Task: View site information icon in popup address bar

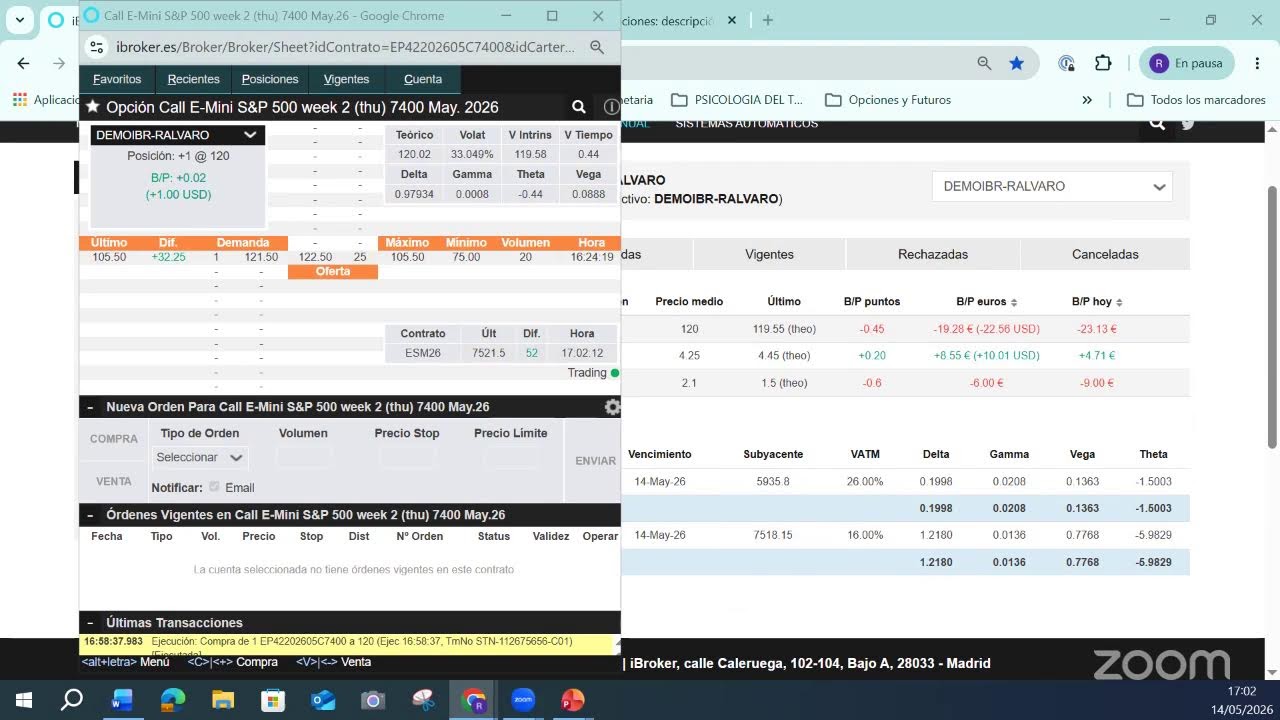Action: [x=97, y=47]
